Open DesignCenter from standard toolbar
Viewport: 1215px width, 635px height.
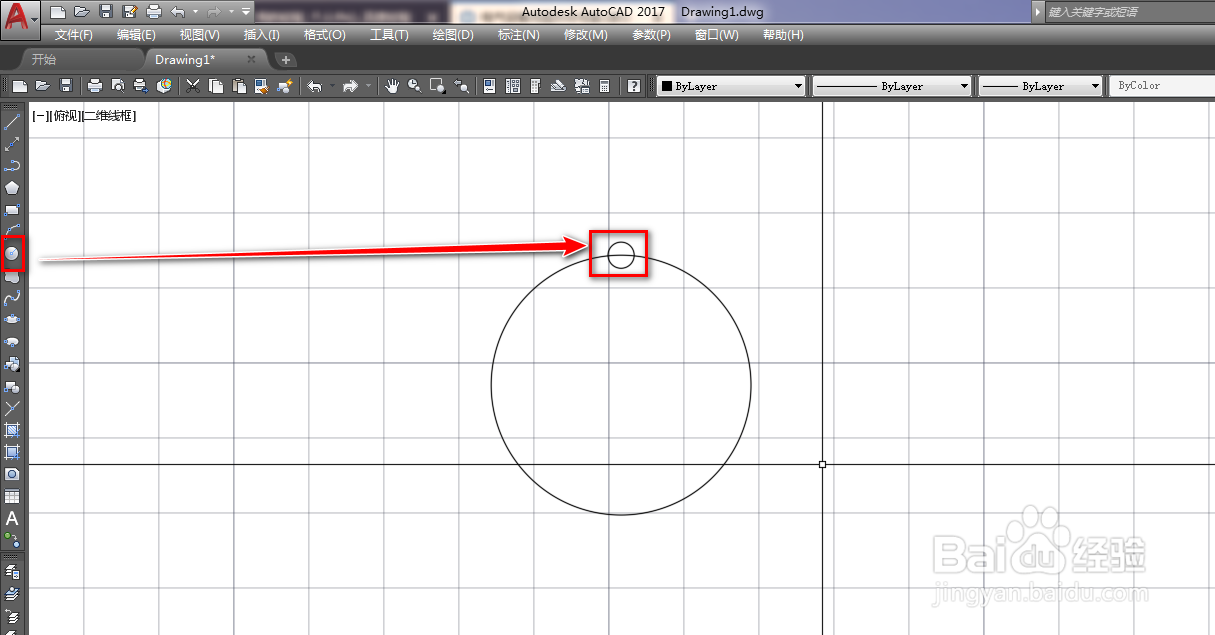[513, 86]
